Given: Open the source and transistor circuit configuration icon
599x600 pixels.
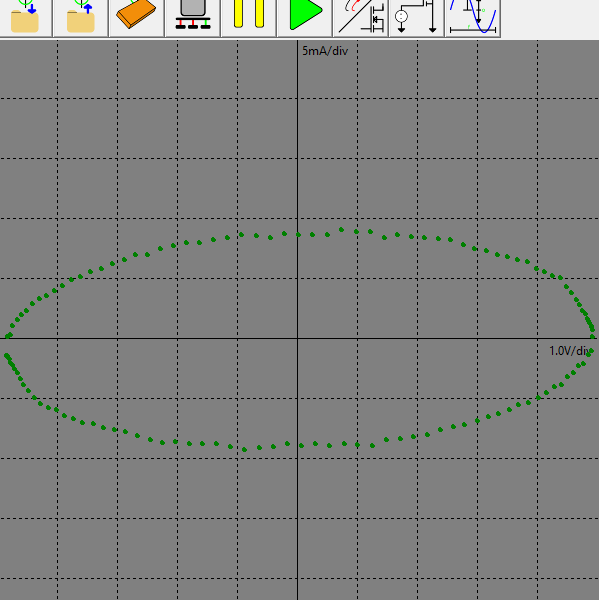Looking at the screenshot, I should (x=416, y=16).
